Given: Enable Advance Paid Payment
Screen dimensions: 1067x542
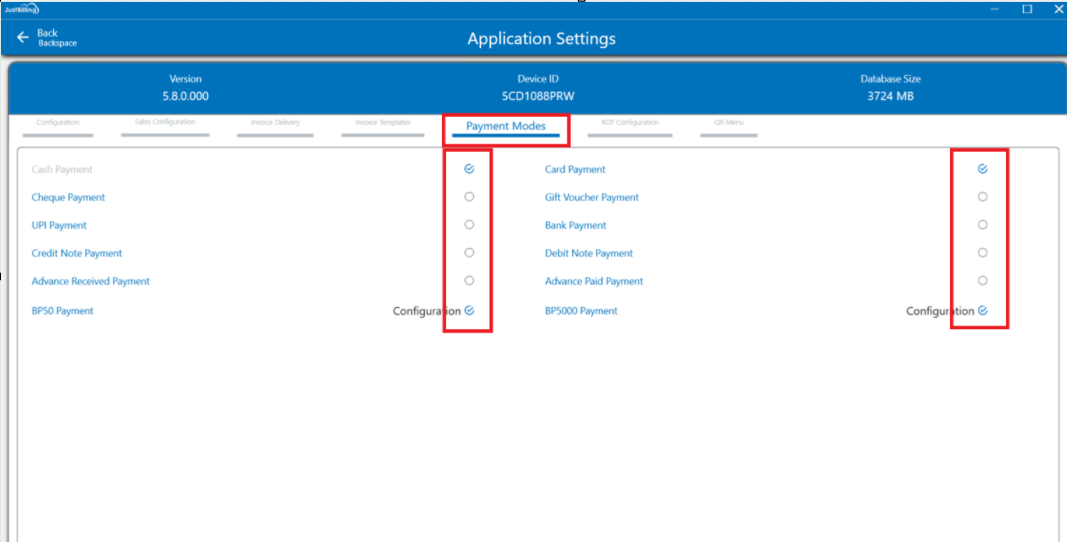Looking at the screenshot, I should click(x=983, y=281).
